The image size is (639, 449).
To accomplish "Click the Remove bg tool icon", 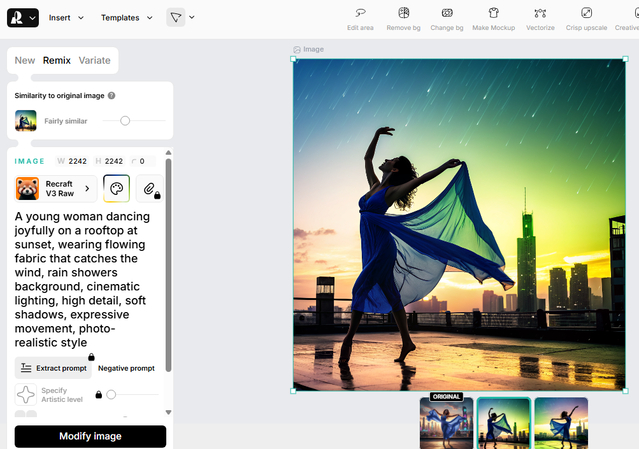I will click(x=403, y=14).
